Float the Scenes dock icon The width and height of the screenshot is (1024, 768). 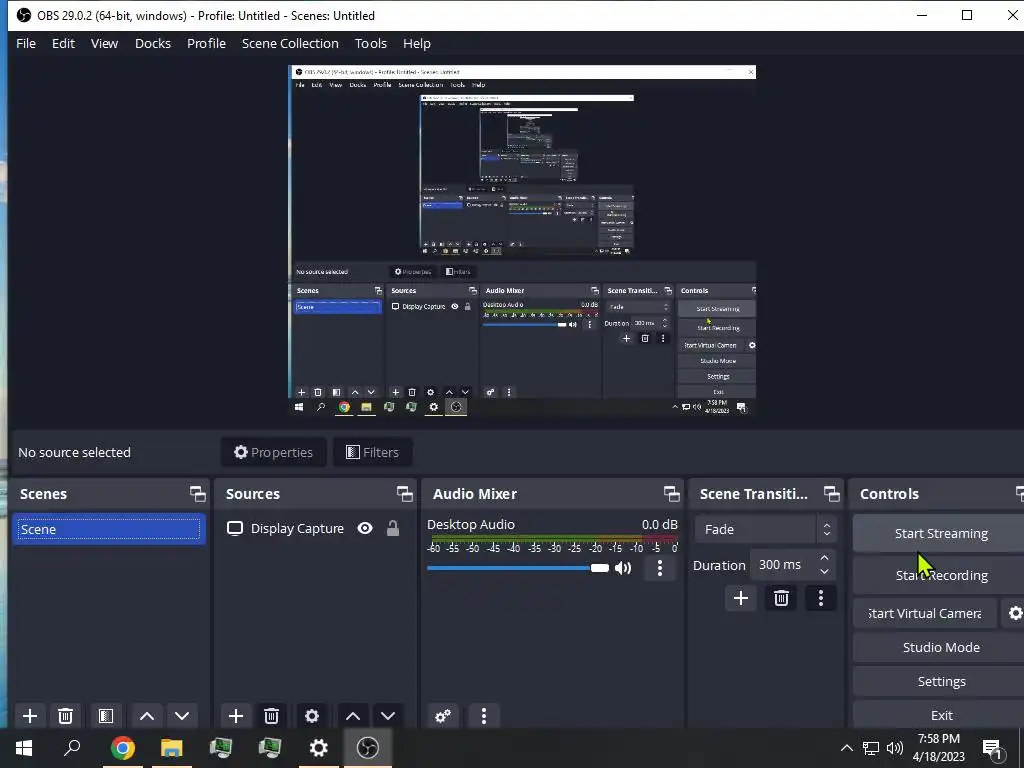197,494
